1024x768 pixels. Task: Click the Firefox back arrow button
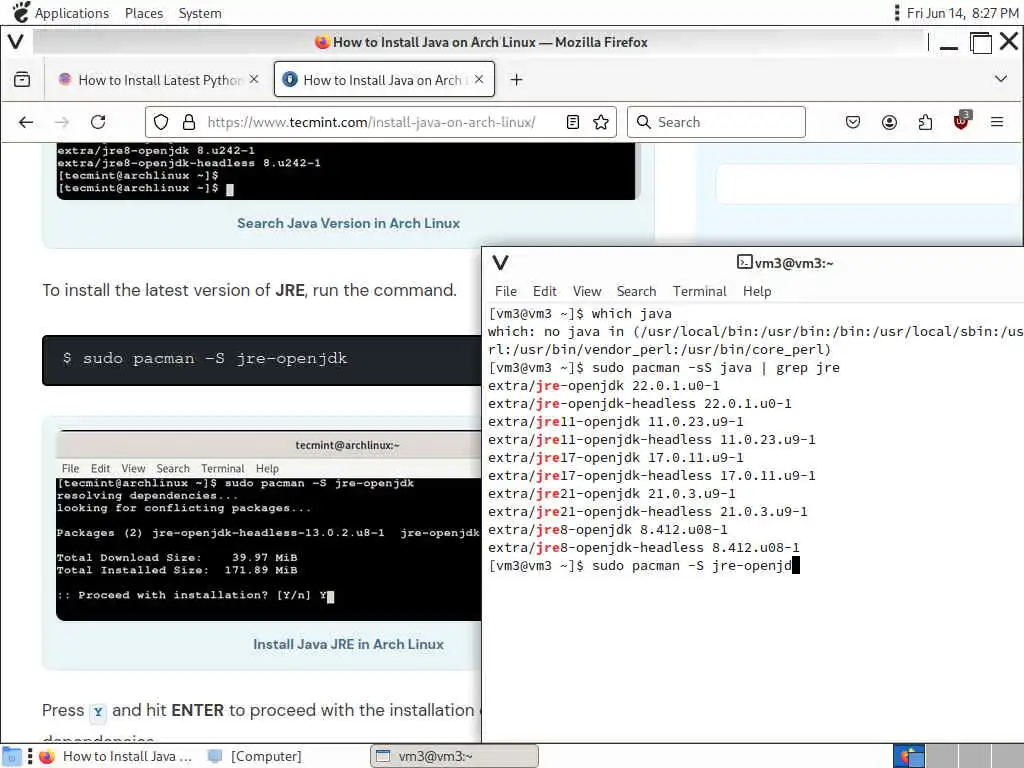[x=26, y=122]
